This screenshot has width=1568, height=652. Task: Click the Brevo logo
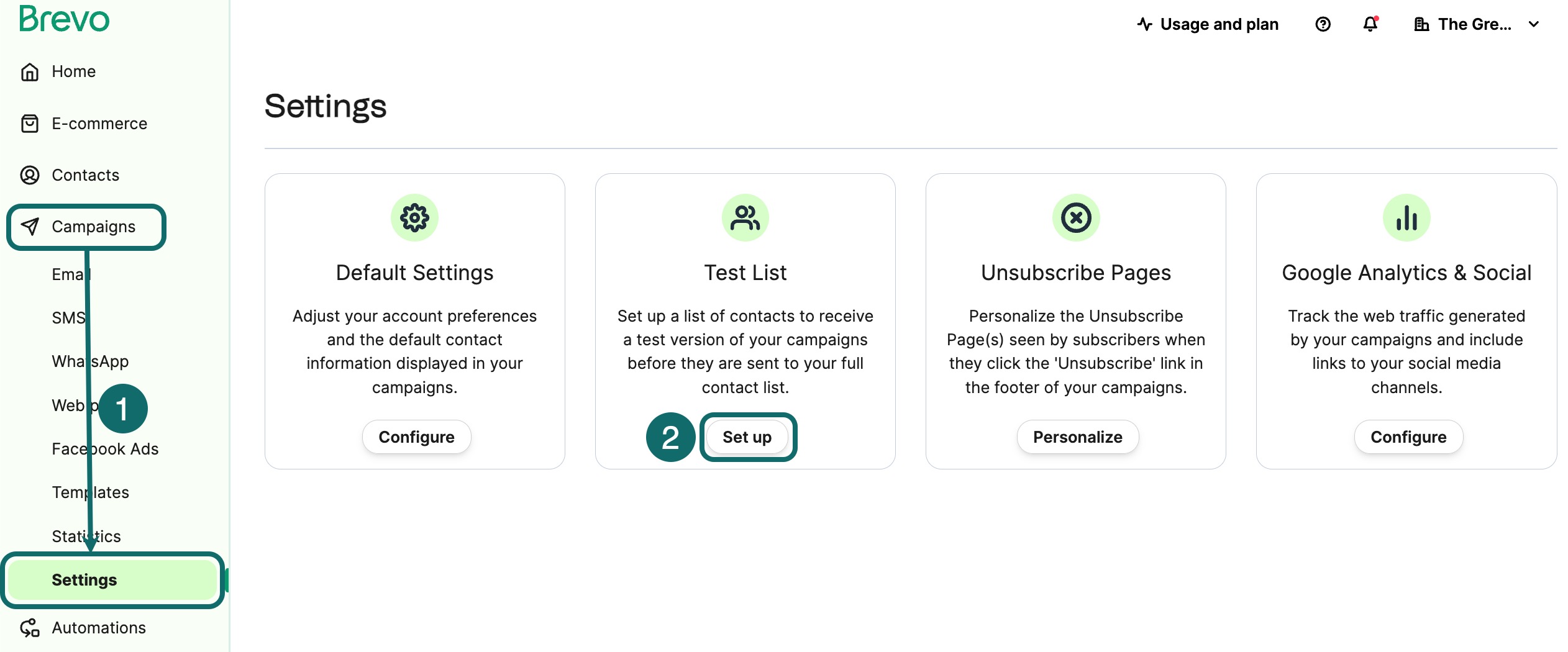click(x=64, y=19)
